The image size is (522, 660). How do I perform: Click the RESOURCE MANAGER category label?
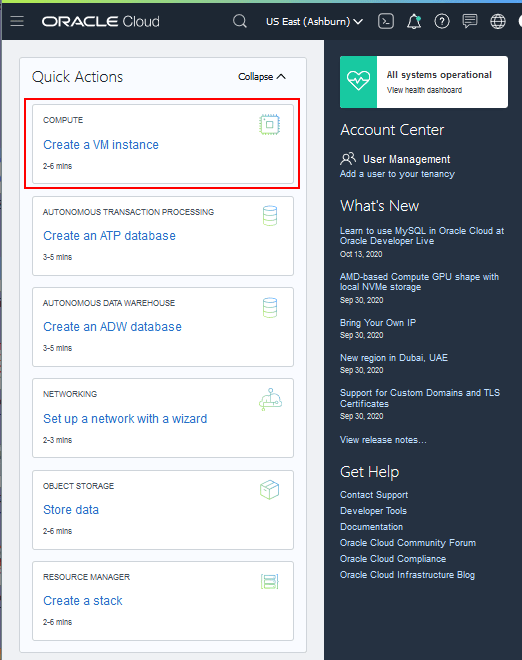86,577
